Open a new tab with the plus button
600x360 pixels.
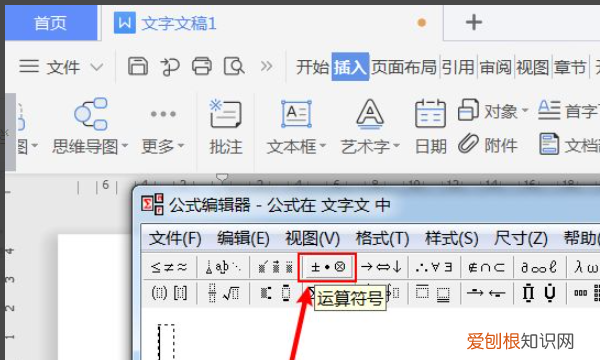coord(474,22)
